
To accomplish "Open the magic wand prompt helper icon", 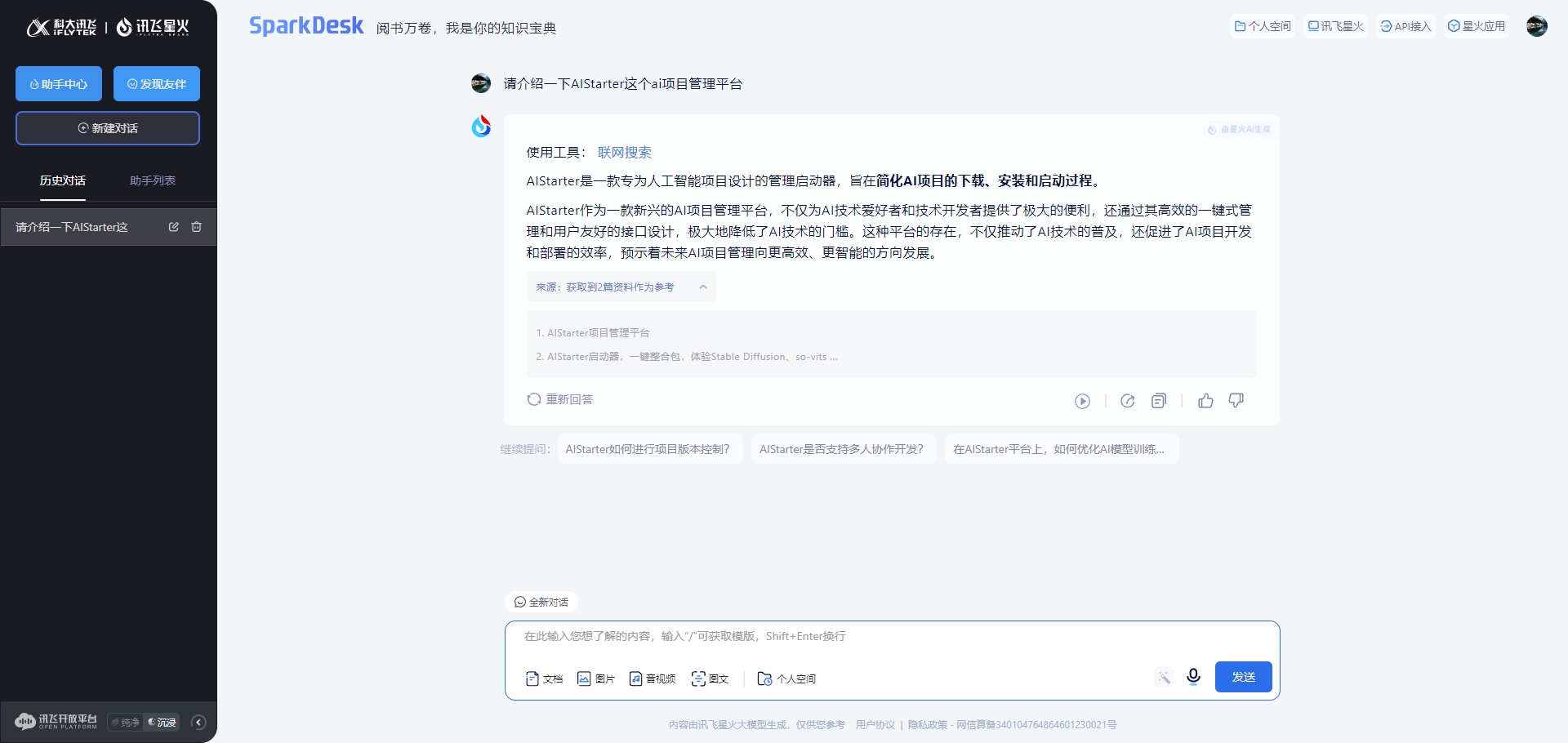I will 1164,677.
